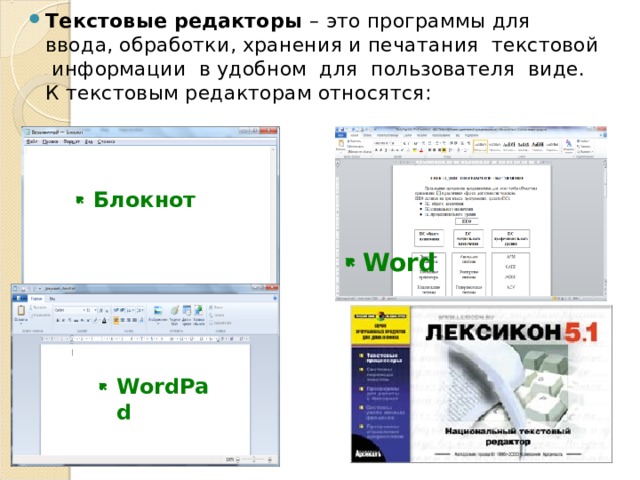Click the help icon in the WordPad ribbon
This screenshot has width=640, height=480.
[x=274, y=299]
